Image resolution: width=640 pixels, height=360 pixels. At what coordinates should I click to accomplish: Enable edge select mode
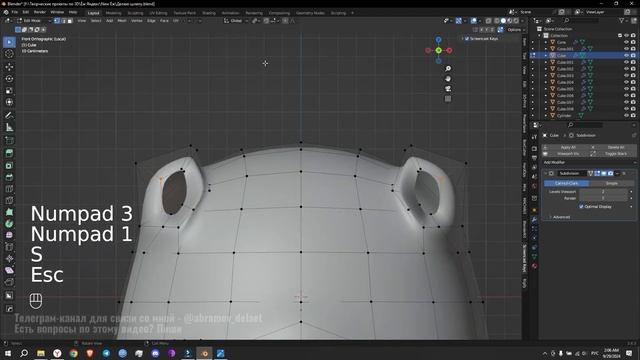(x=63, y=20)
